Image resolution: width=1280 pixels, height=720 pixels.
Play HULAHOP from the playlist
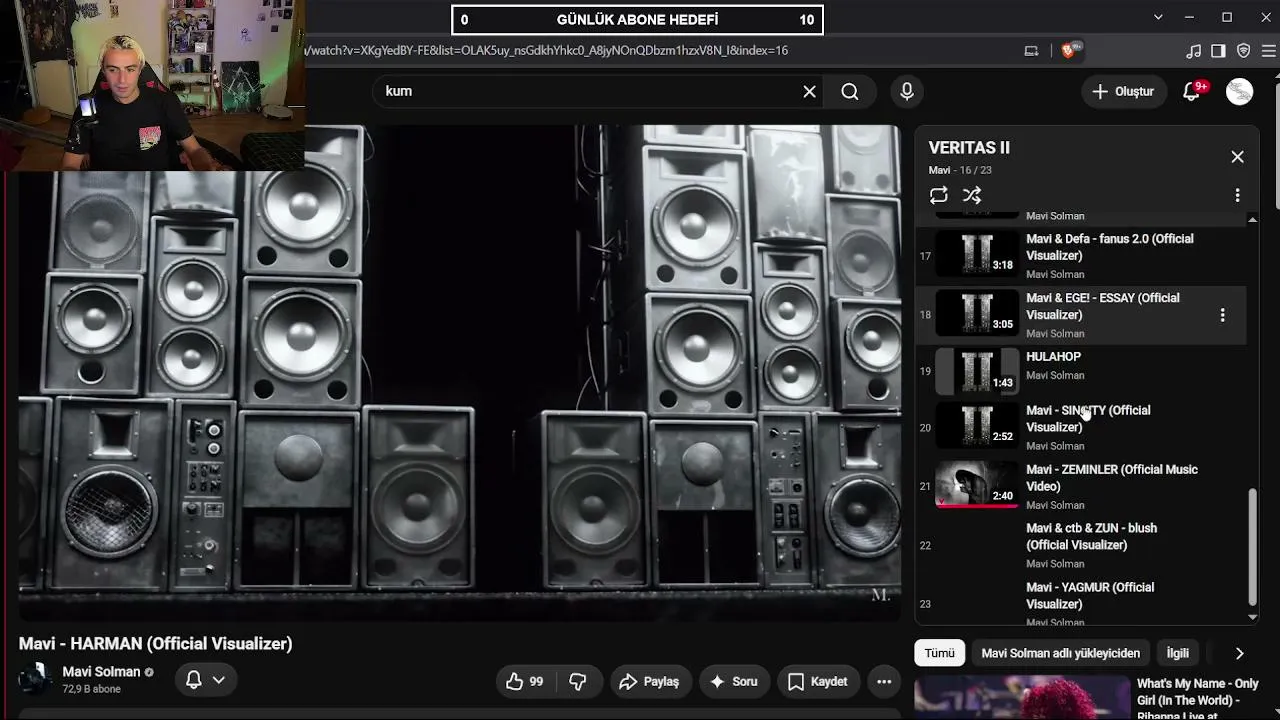click(1082, 371)
